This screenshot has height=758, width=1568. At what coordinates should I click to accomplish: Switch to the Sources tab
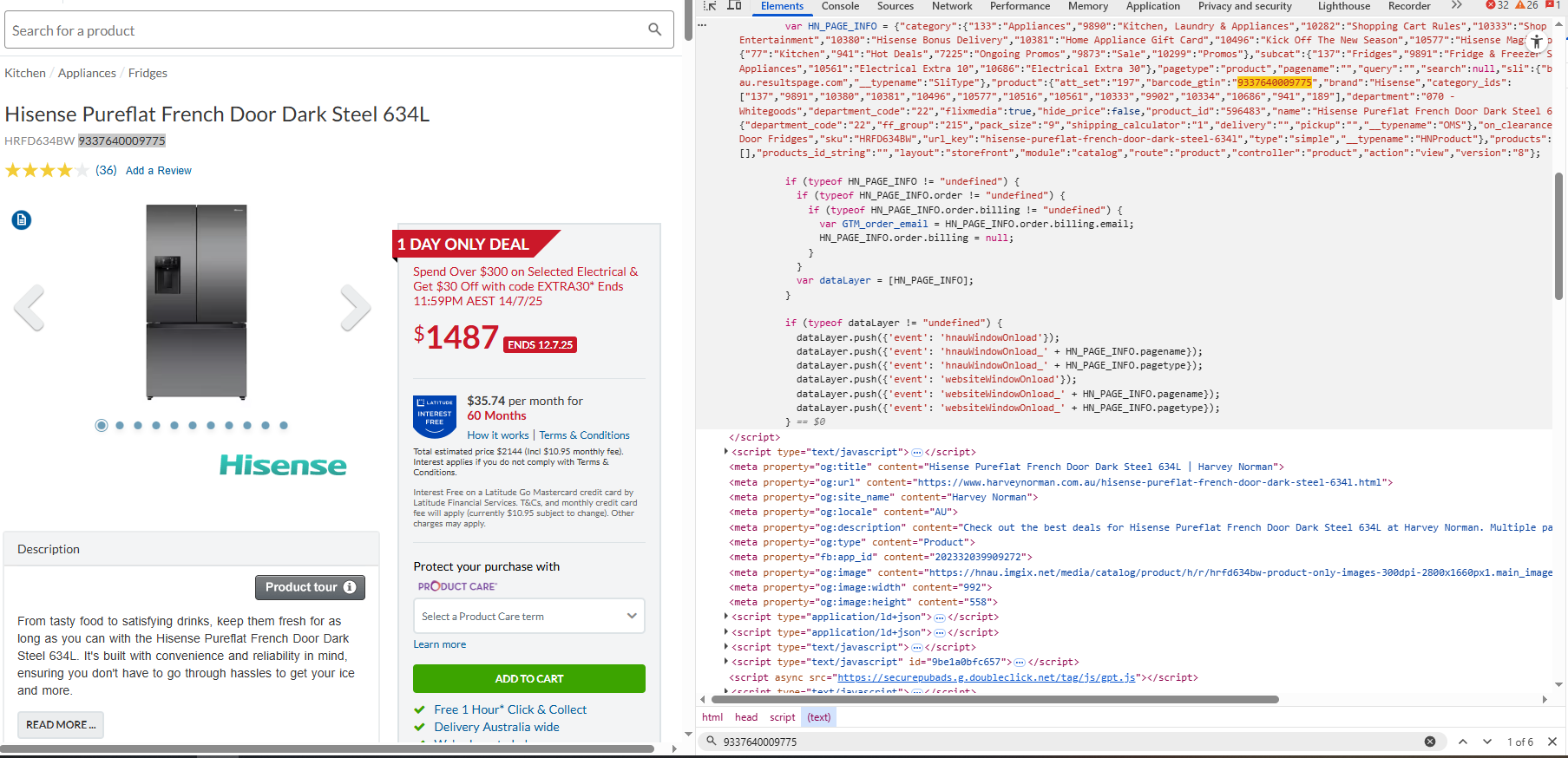pos(896,6)
